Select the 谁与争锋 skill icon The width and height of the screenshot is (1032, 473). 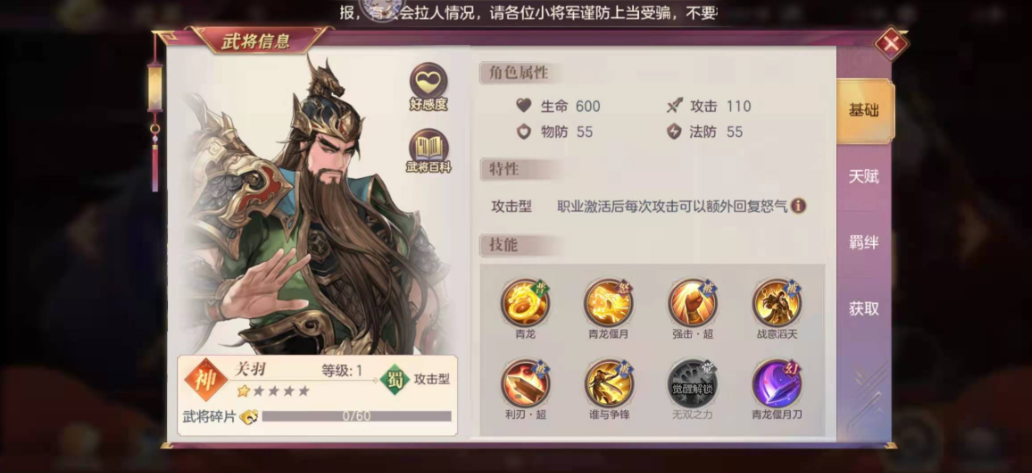click(609, 384)
